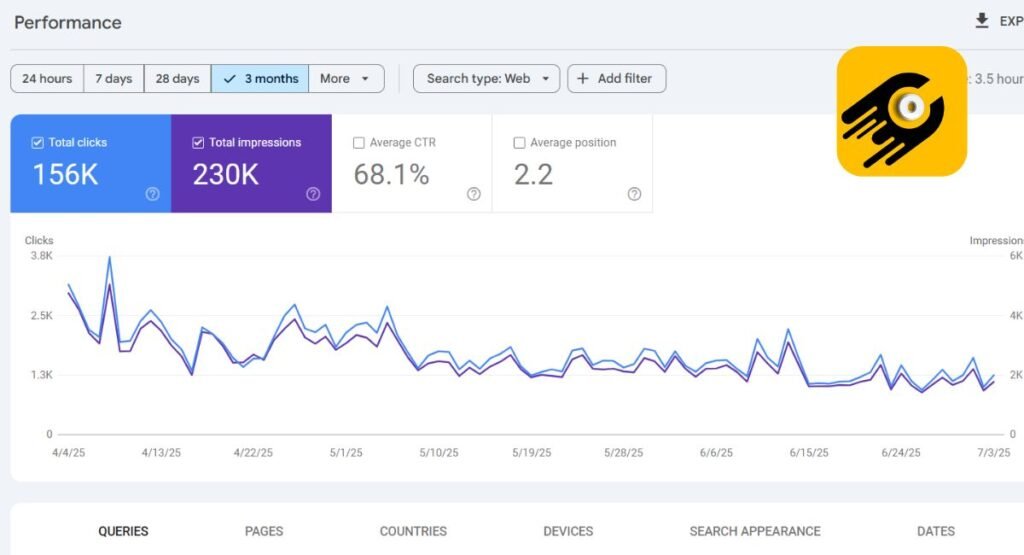
Task: Select the 24 hours date range
Action: pos(47,79)
